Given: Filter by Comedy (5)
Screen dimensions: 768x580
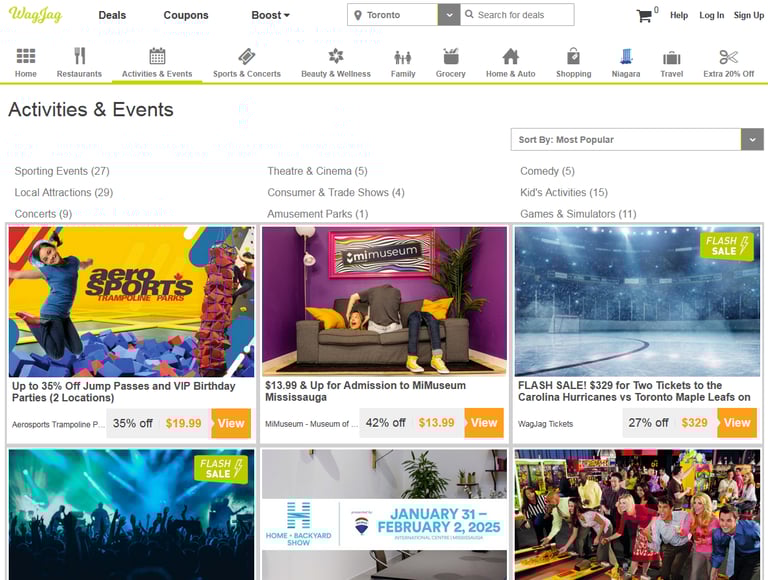Looking at the screenshot, I should point(547,171).
